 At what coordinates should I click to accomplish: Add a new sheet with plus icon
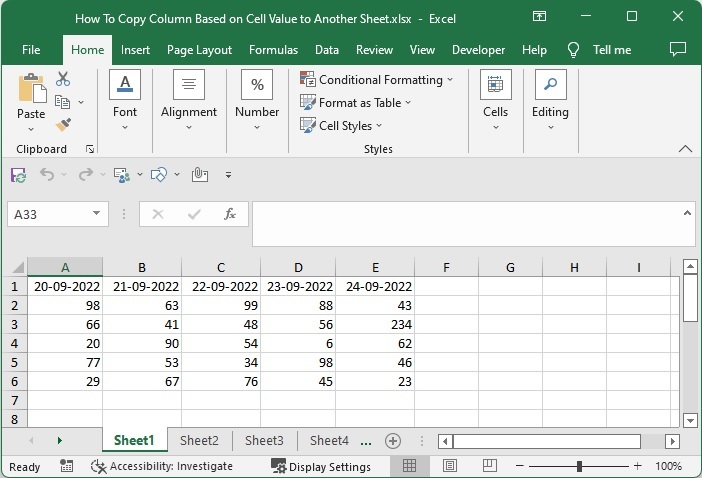pos(393,441)
